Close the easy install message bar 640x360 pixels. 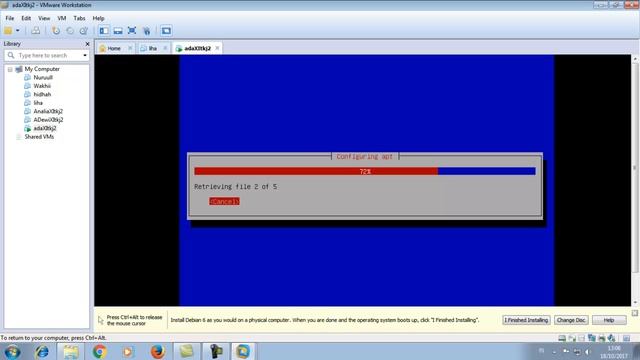(x=635, y=313)
